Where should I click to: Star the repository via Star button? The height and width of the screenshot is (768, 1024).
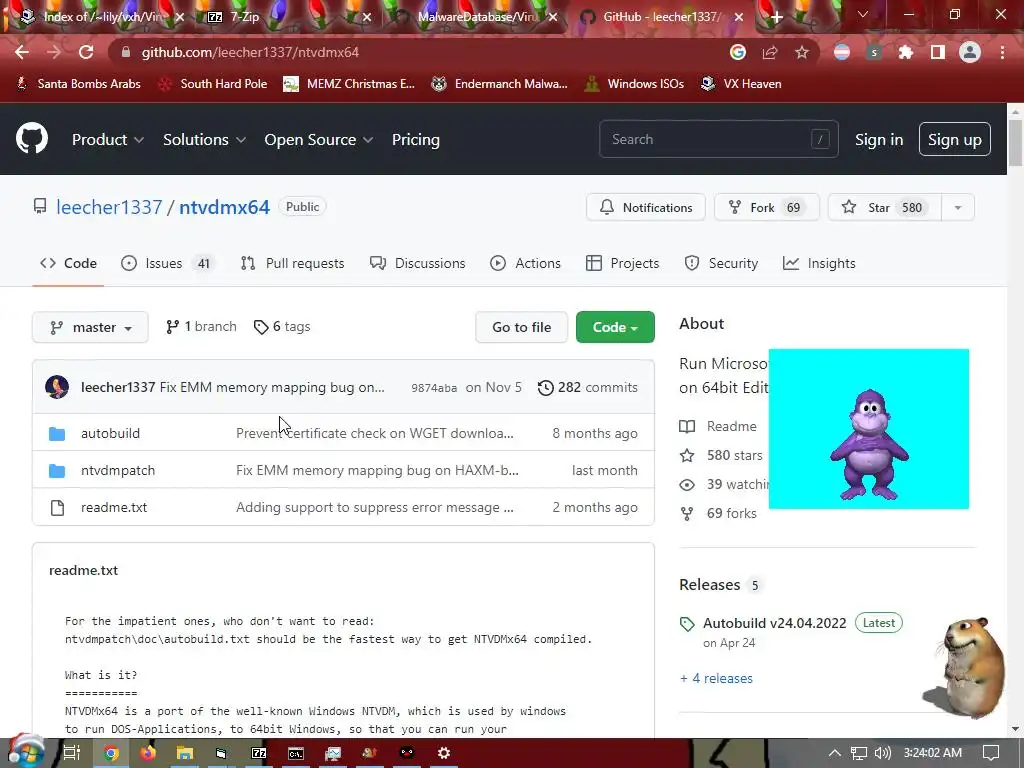884,208
